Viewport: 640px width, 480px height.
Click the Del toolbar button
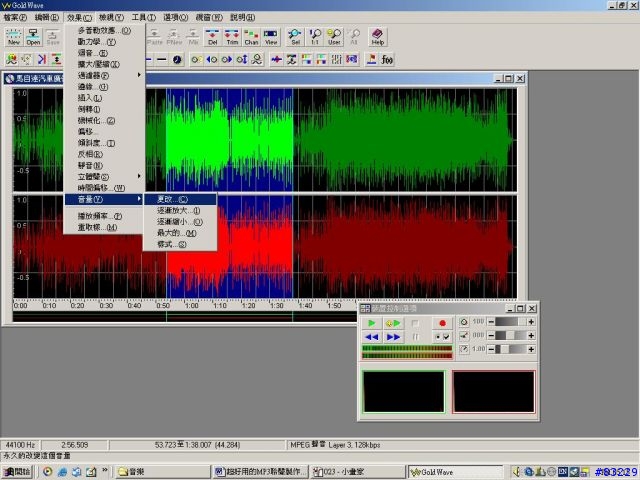(213, 37)
